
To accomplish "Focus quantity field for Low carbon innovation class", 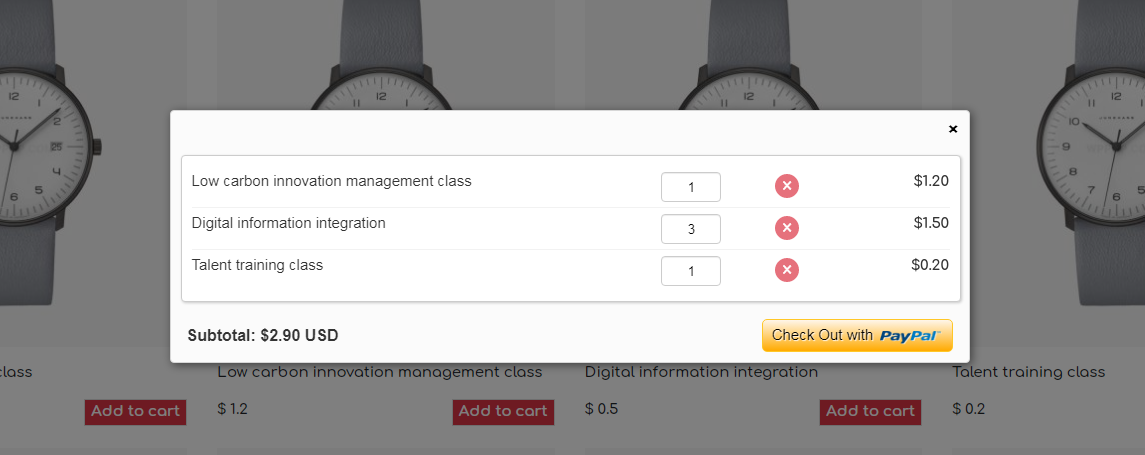I will click(x=690, y=187).
